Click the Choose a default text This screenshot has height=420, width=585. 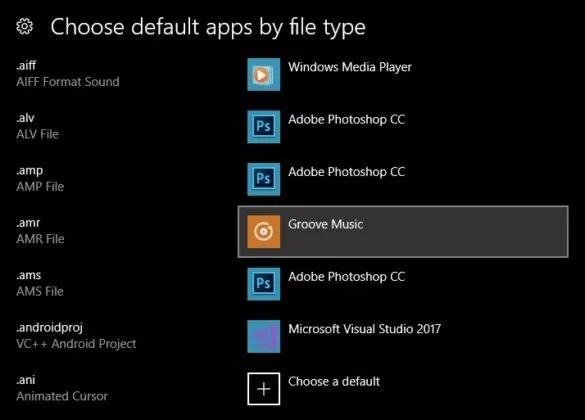(x=334, y=382)
